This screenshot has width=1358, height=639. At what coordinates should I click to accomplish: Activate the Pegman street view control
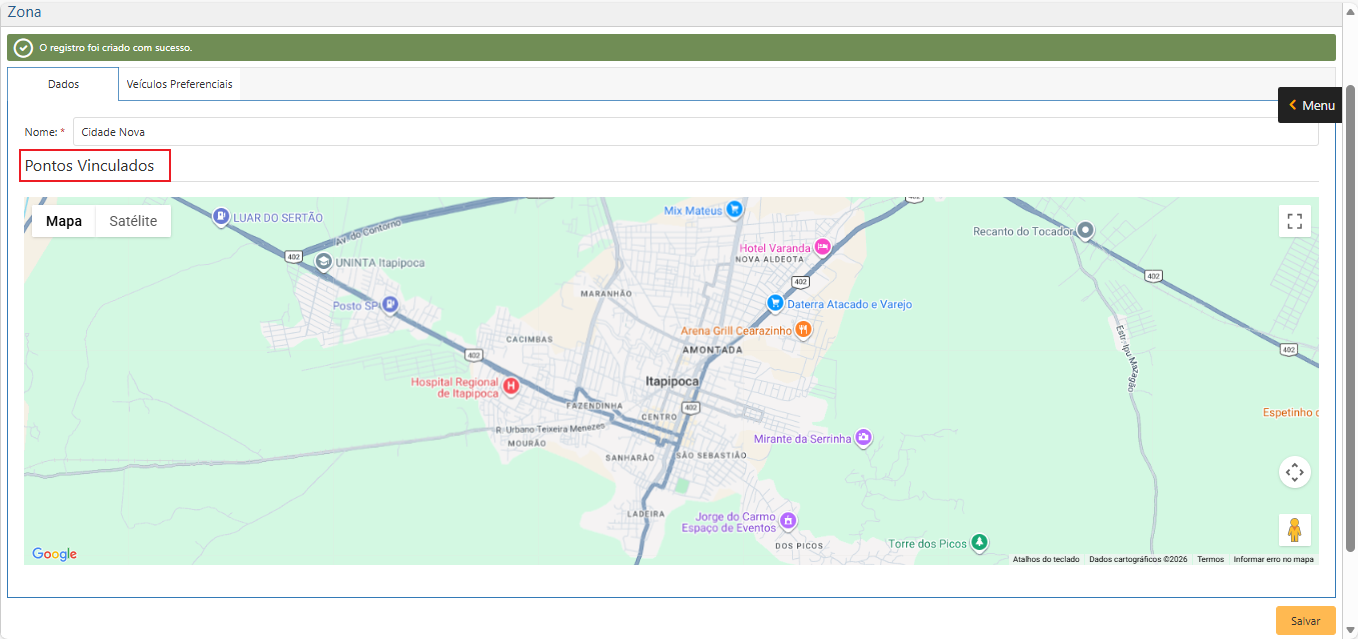(1294, 529)
